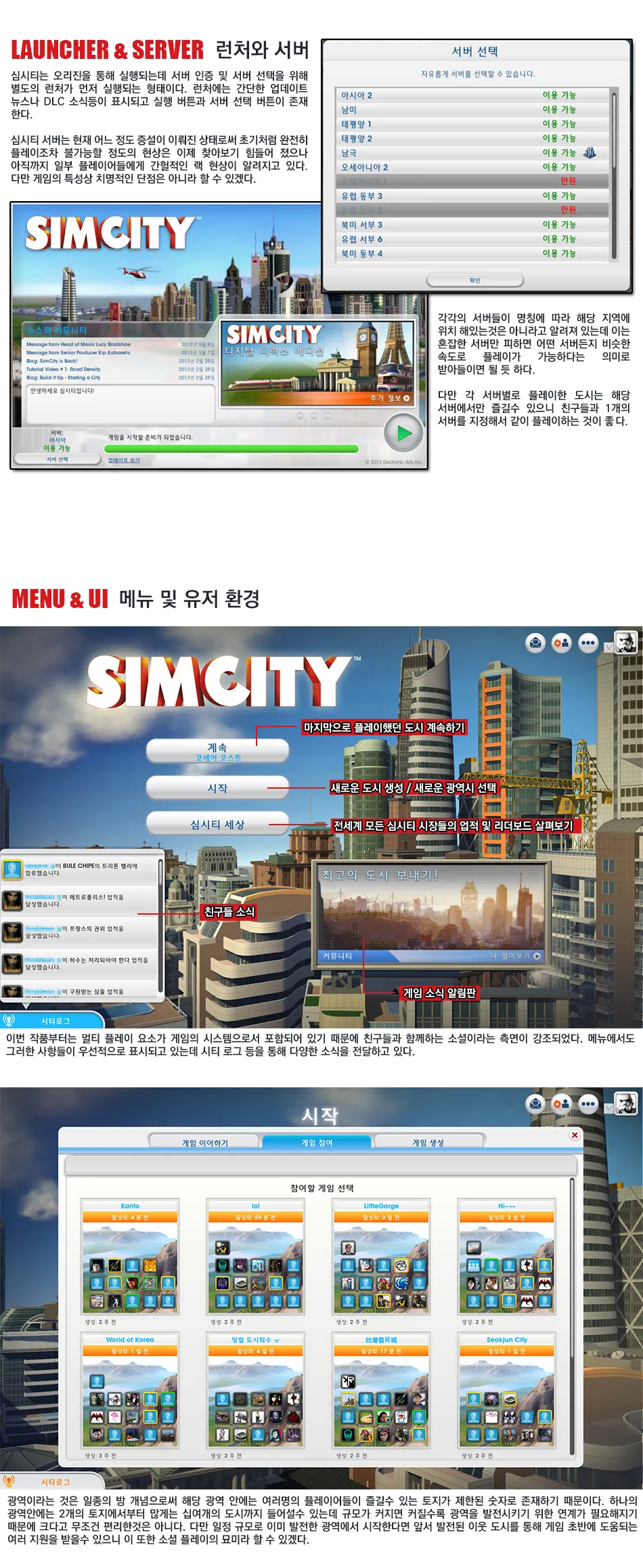Close the 시작 dialog with red X
Image resolution: width=643 pixels, height=1568 pixels.
pyautogui.click(x=575, y=1135)
